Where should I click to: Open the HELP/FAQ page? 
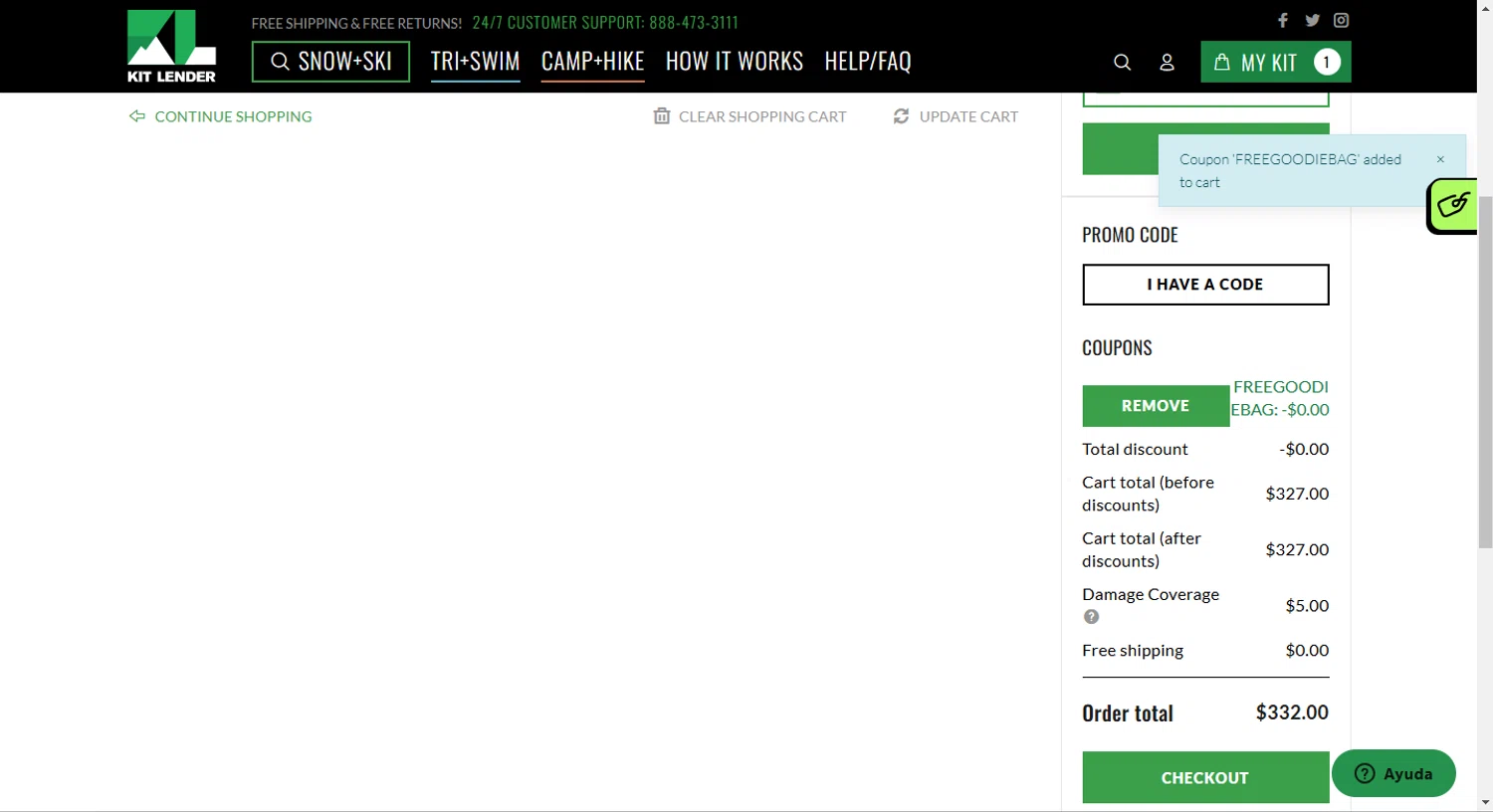point(868,62)
